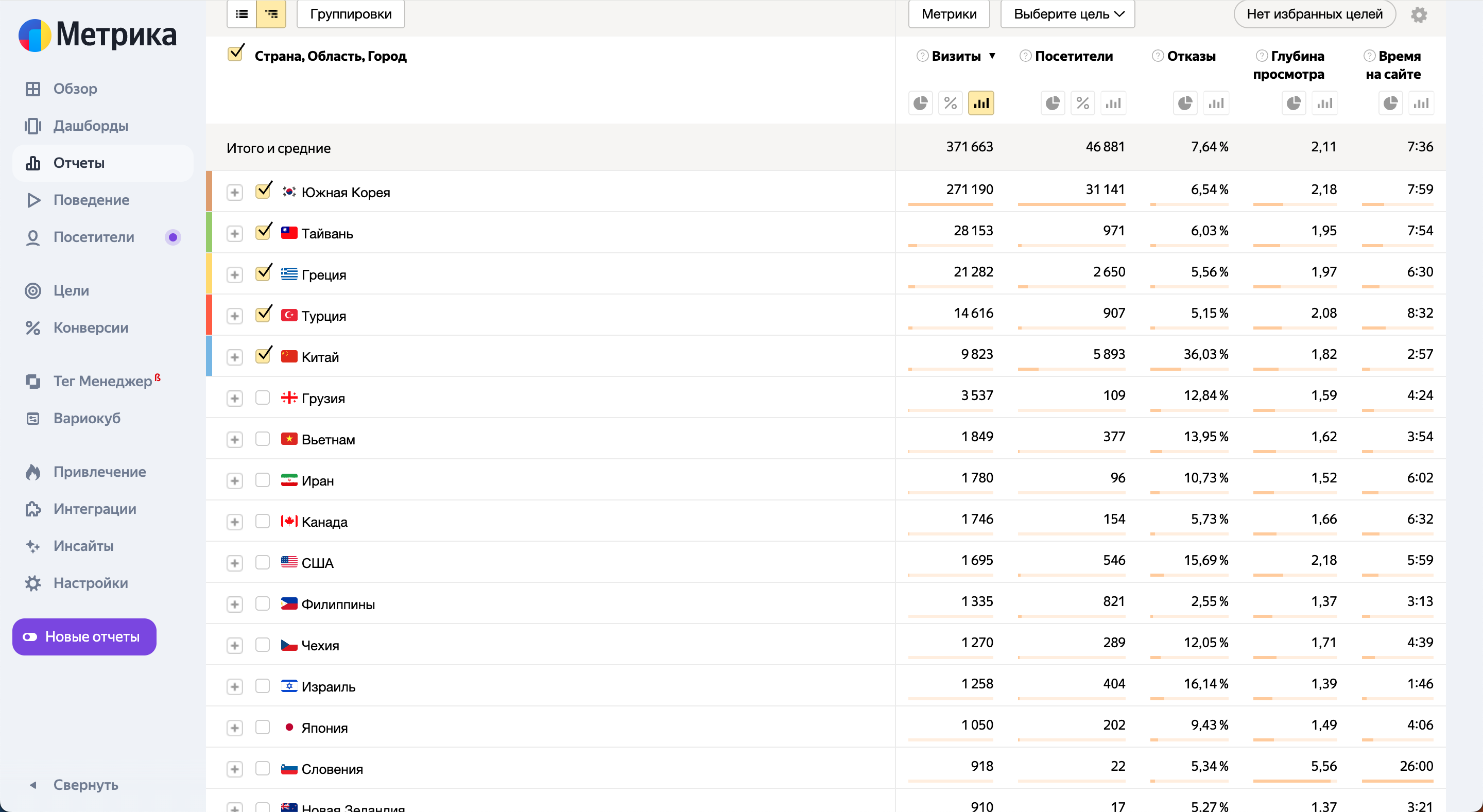Click the Группировки button
This screenshot has width=1483, height=812.
pos(351,14)
